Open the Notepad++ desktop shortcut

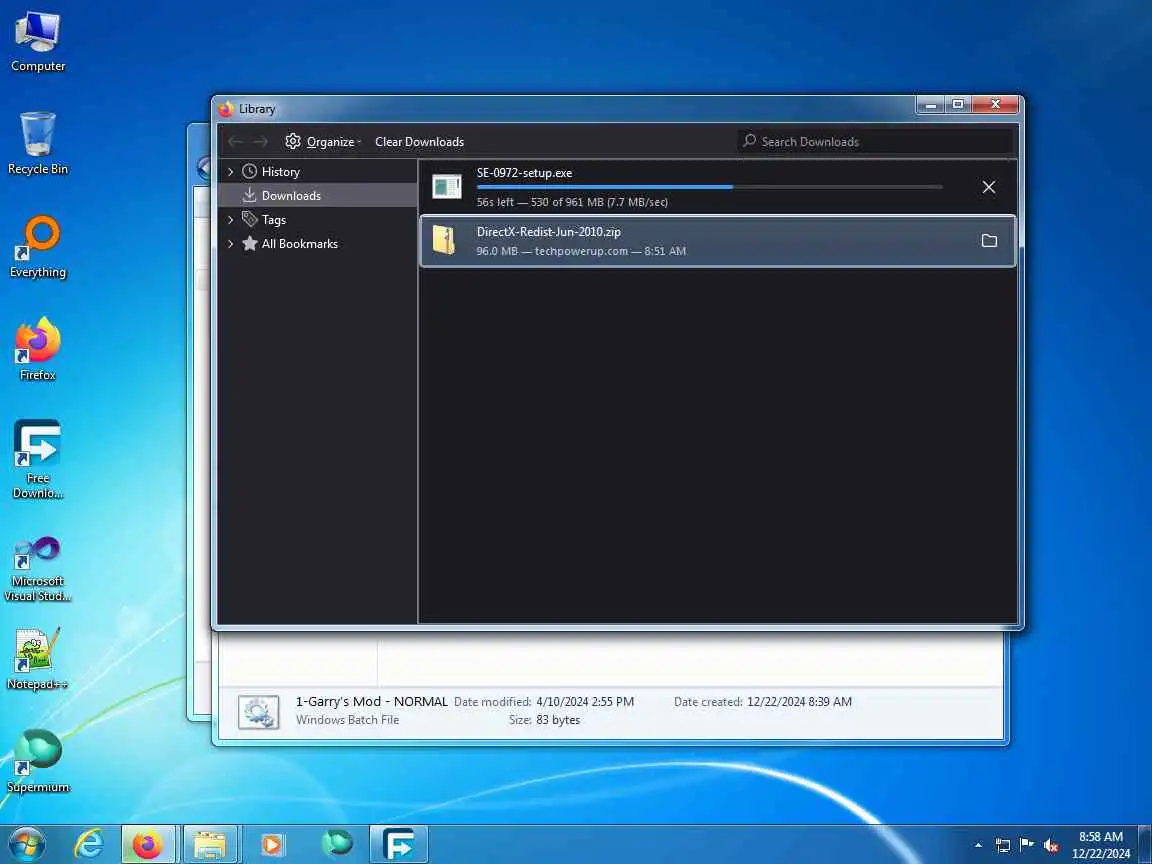pyautogui.click(x=37, y=659)
